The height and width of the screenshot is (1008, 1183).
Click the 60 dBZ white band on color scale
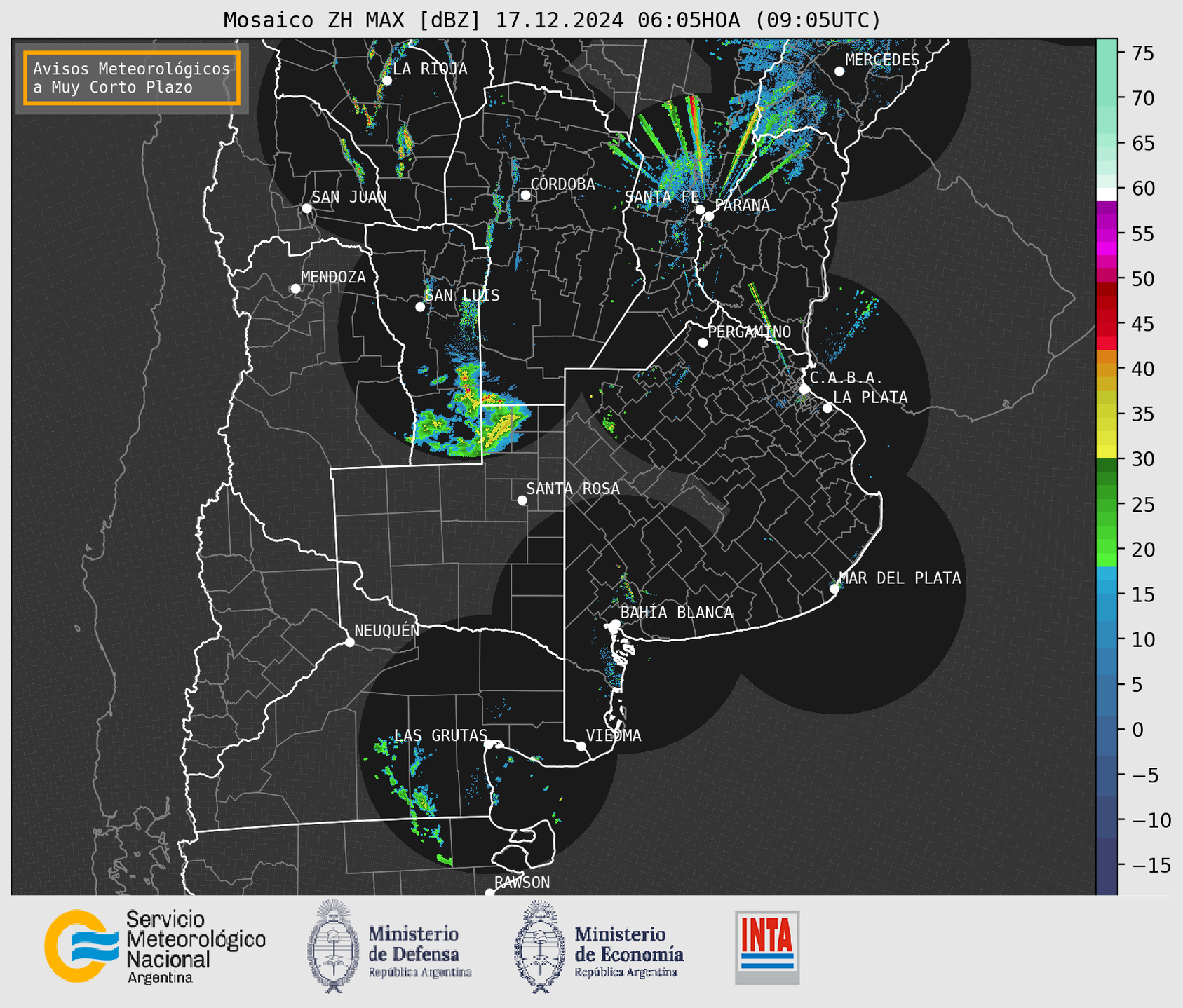click(1107, 194)
